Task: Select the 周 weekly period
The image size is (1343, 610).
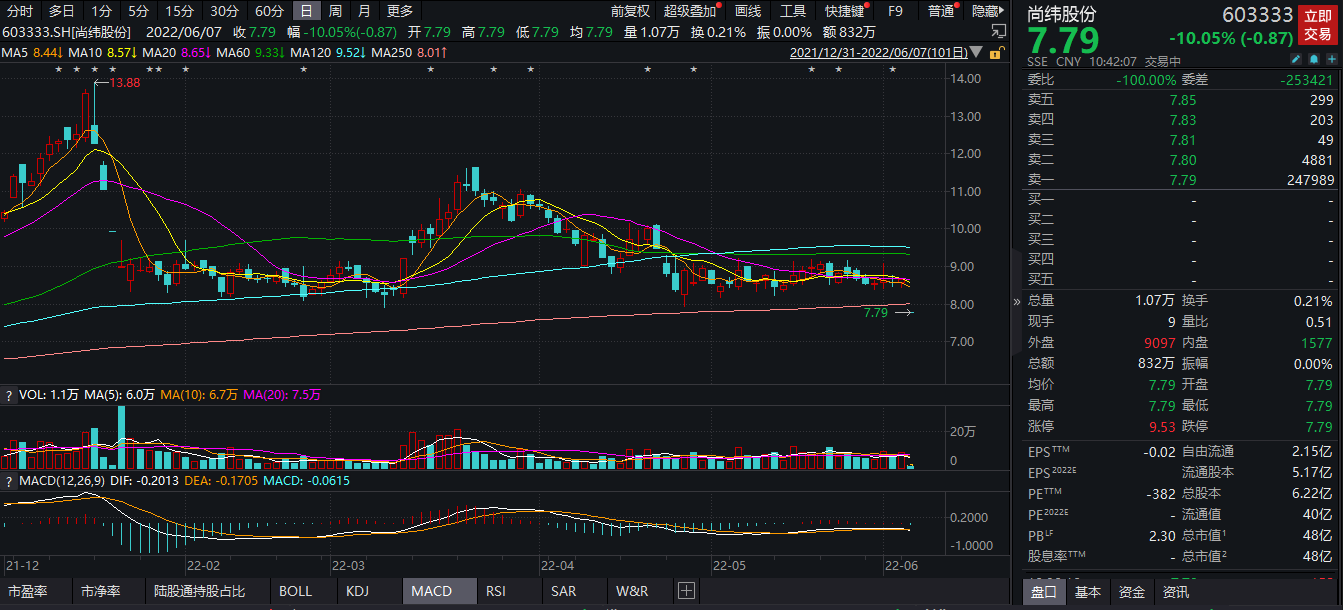Action: click(335, 11)
